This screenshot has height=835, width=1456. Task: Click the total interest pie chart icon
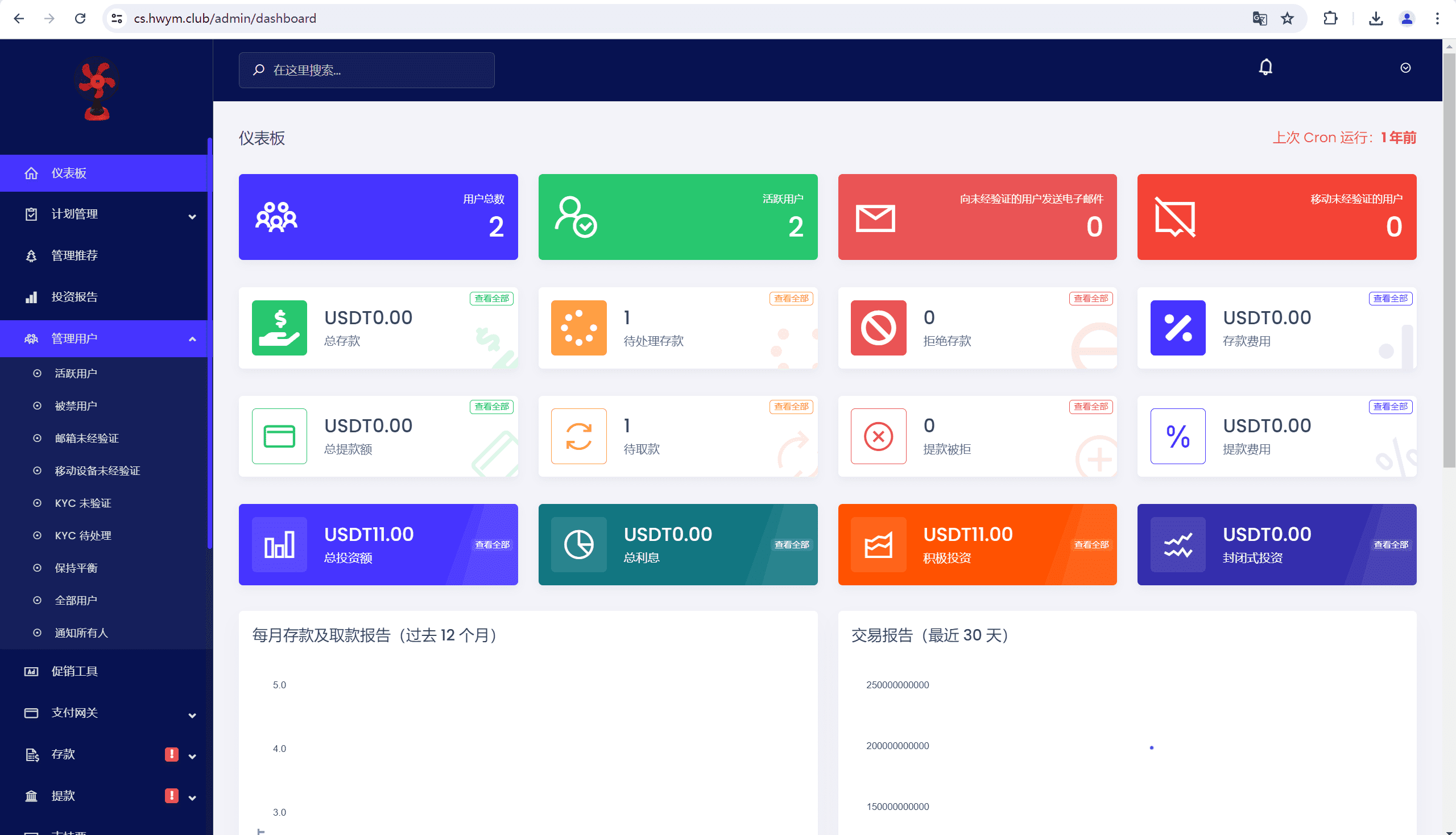tap(578, 544)
